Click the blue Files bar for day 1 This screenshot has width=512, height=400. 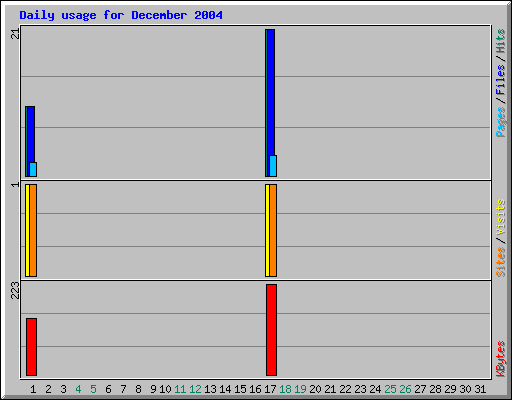click(x=31, y=134)
